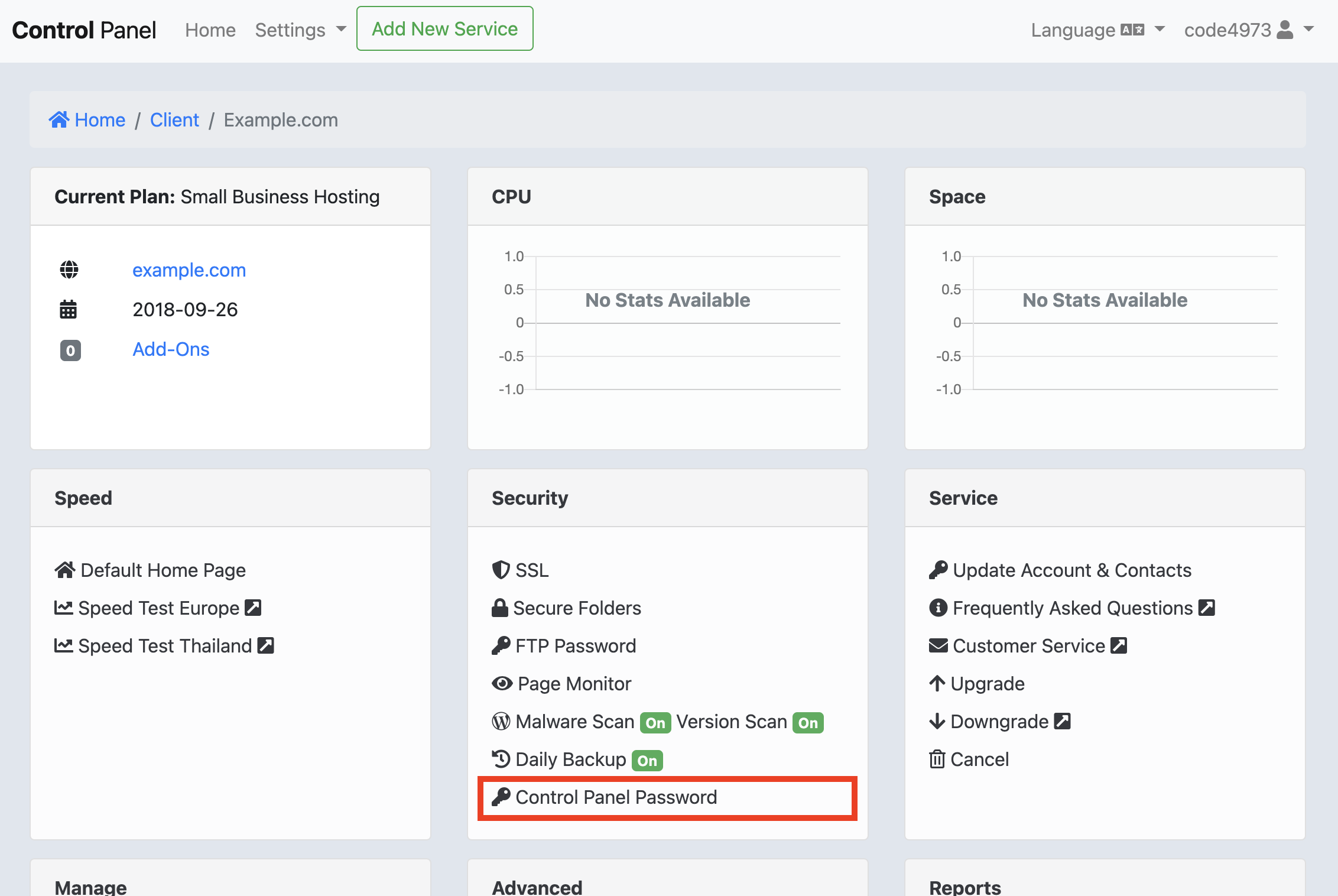Click the home icon in breadcrumb
This screenshot has width=1338, height=896.
pyautogui.click(x=59, y=119)
